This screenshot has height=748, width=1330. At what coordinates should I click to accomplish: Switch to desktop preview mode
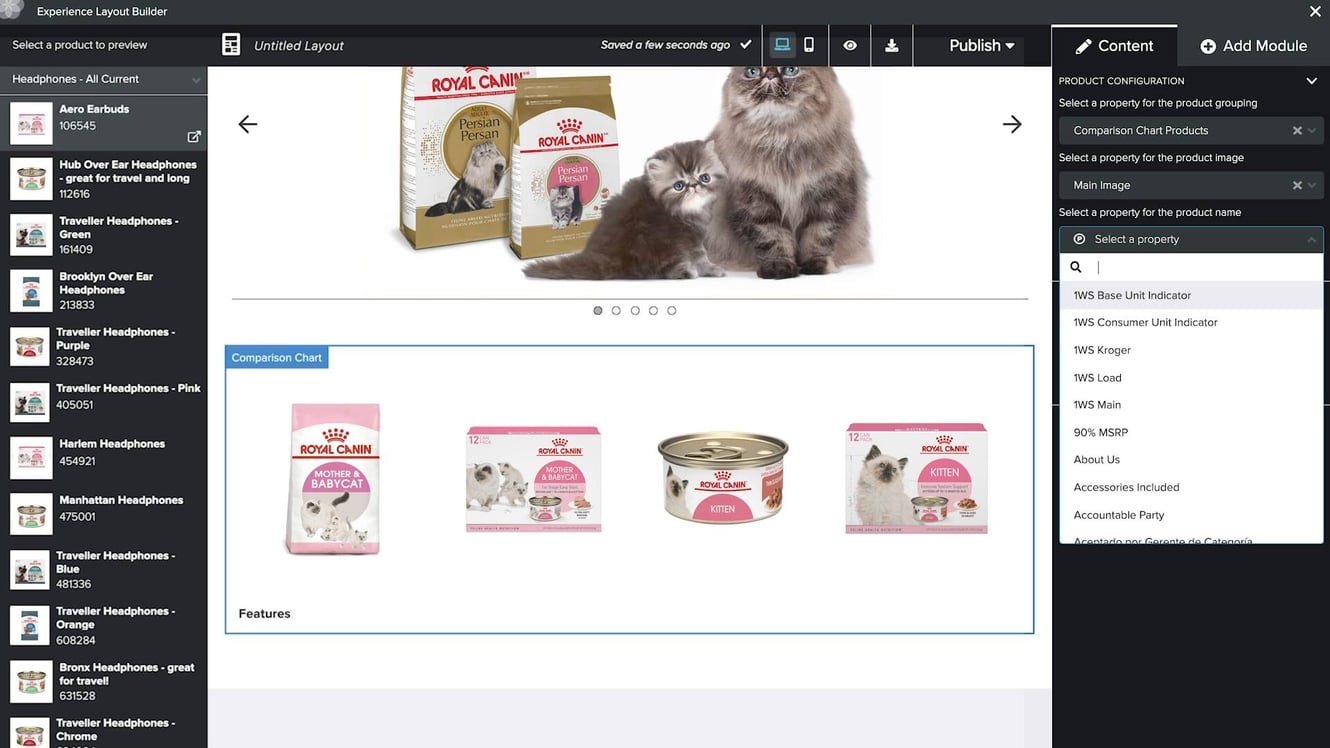782,45
